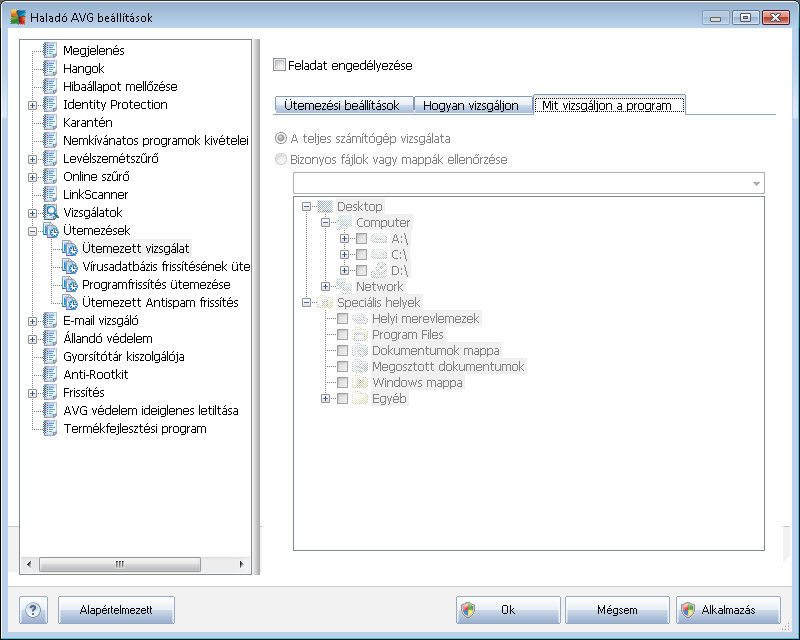Collapse the Ütemezések tree node

32,231
